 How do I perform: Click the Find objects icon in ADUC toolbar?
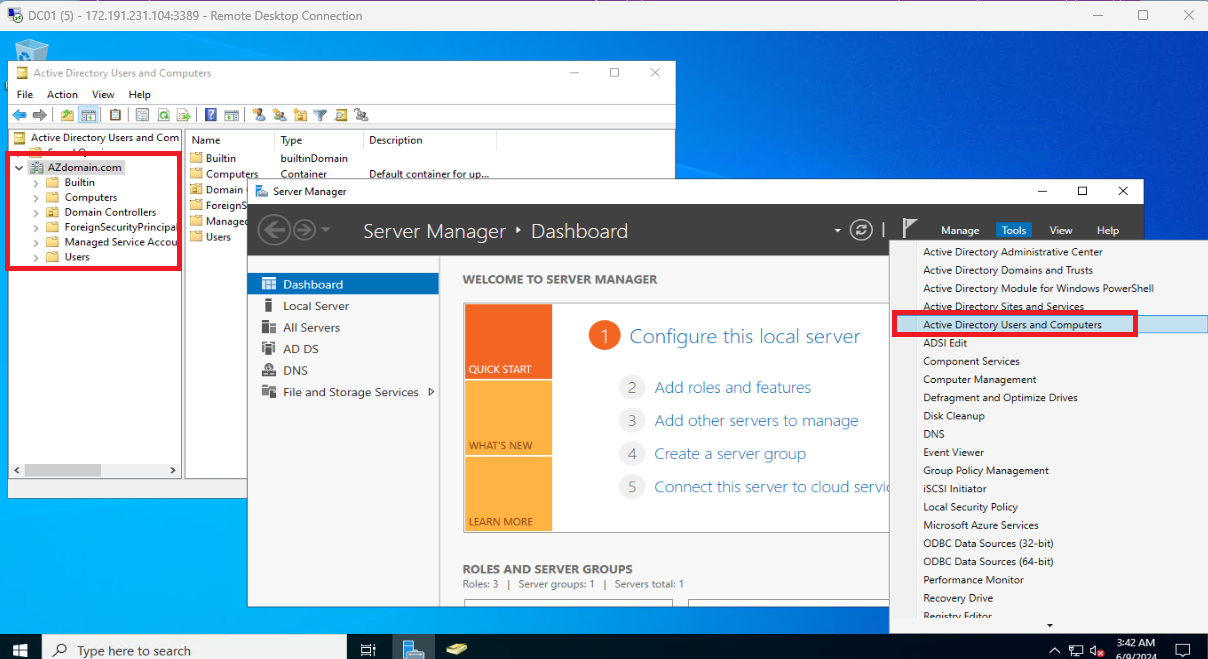(340, 115)
